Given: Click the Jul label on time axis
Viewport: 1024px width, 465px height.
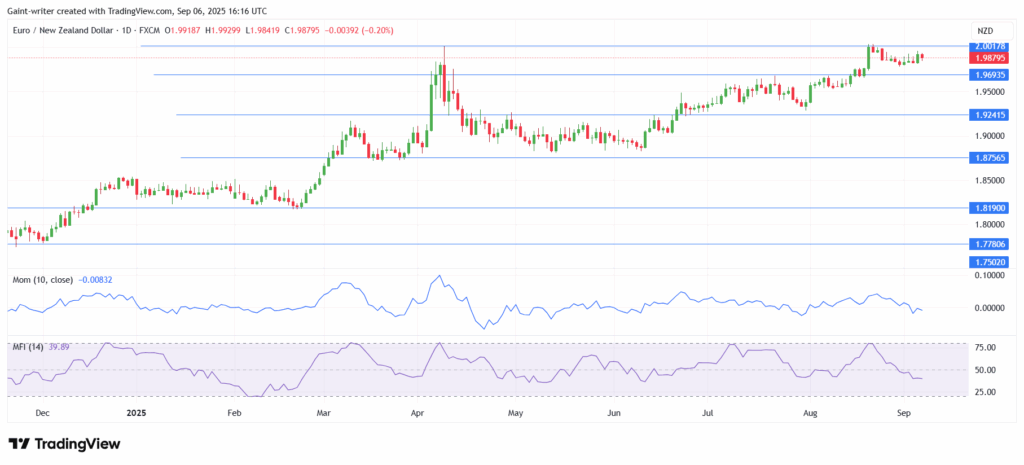Looking at the screenshot, I should click(708, 413).
